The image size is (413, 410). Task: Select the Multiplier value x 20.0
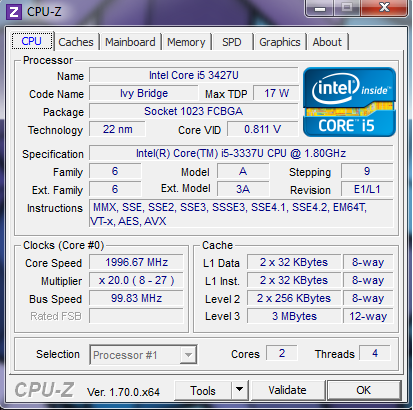136,280
